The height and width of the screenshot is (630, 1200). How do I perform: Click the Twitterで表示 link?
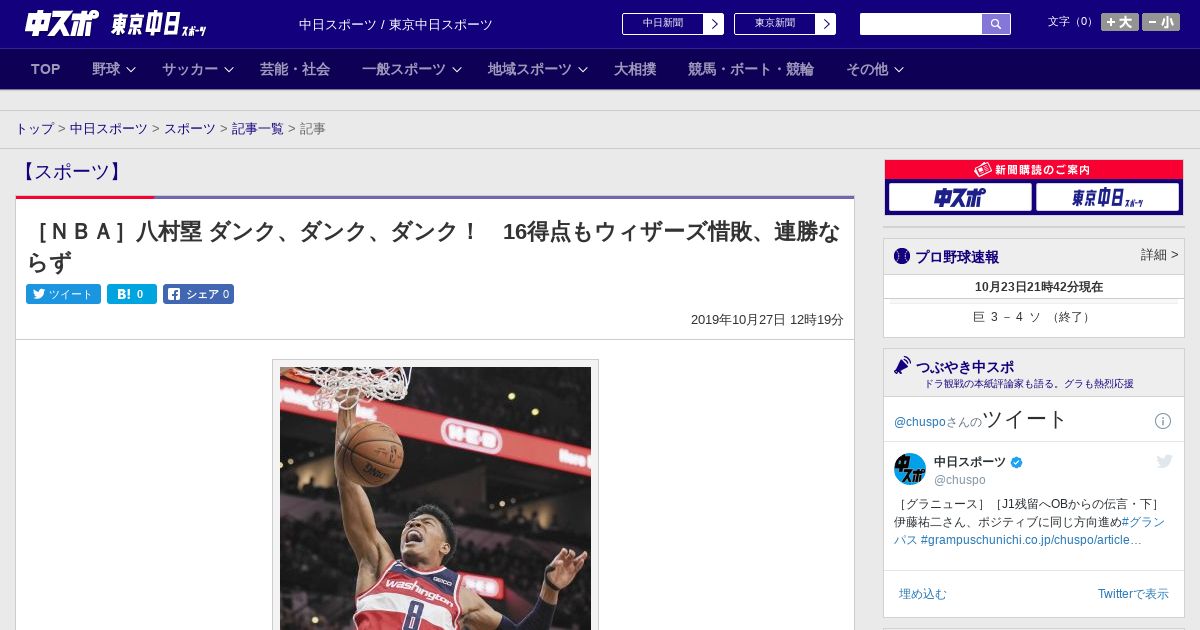click(1133, 594)
